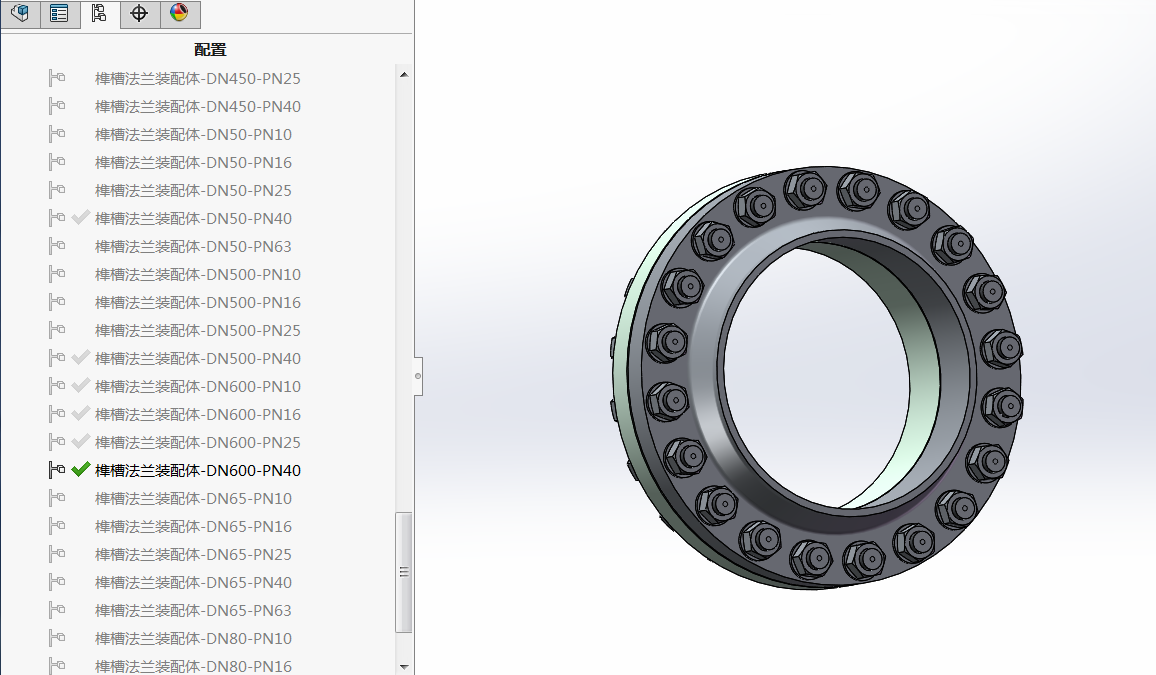Screen dimensions: 1156x675
Task: Click the configuration icon of DN500-PN25
Action: click(57, 330)
